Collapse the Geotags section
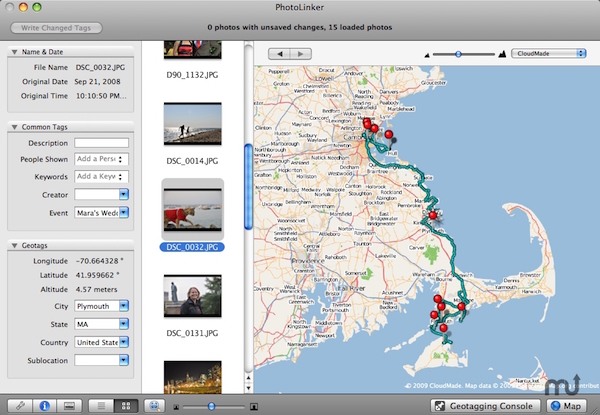Viewport: 600px width, 415px height. pyautogui.click(x=13, y=245)
